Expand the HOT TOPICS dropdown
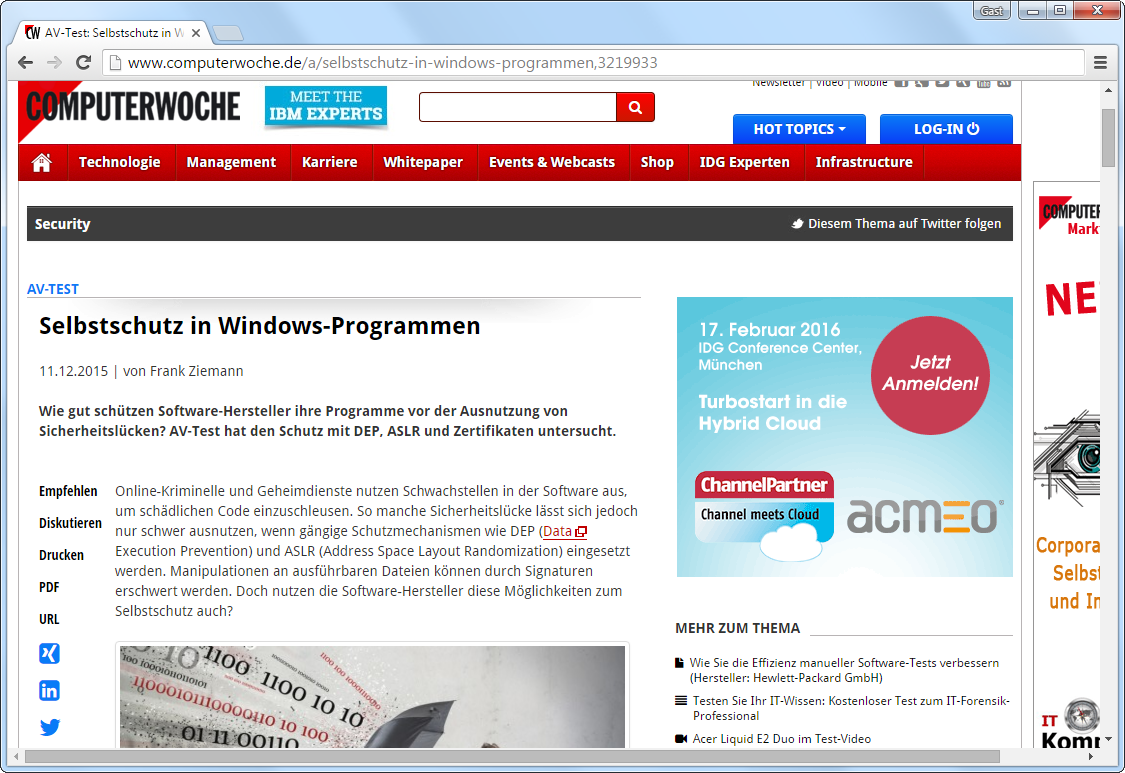The width and height of the screenshot is (1125, 773). [799, 129]
